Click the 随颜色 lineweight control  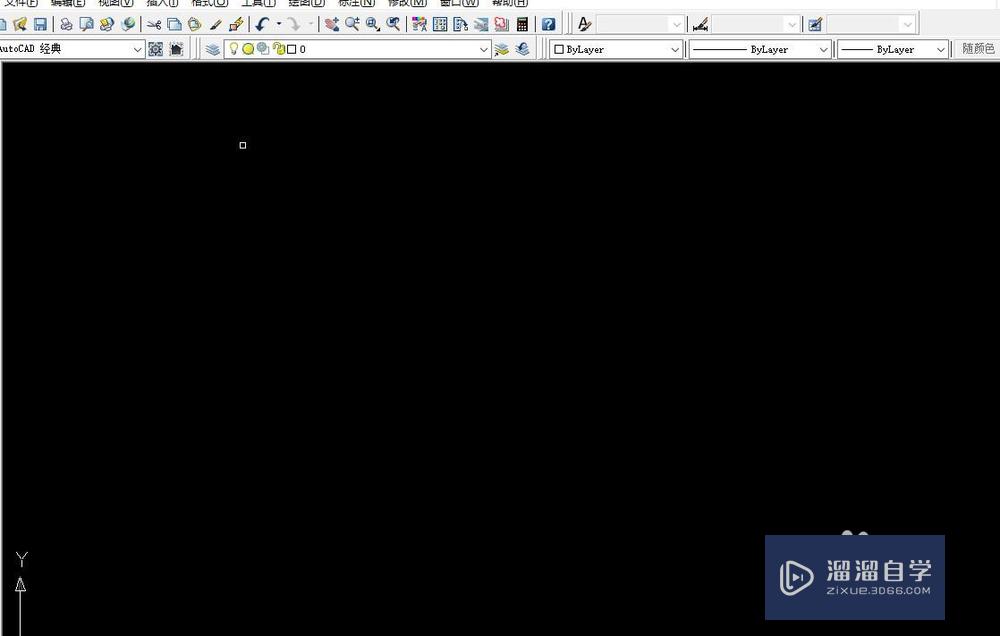click(x=977, y=48)
